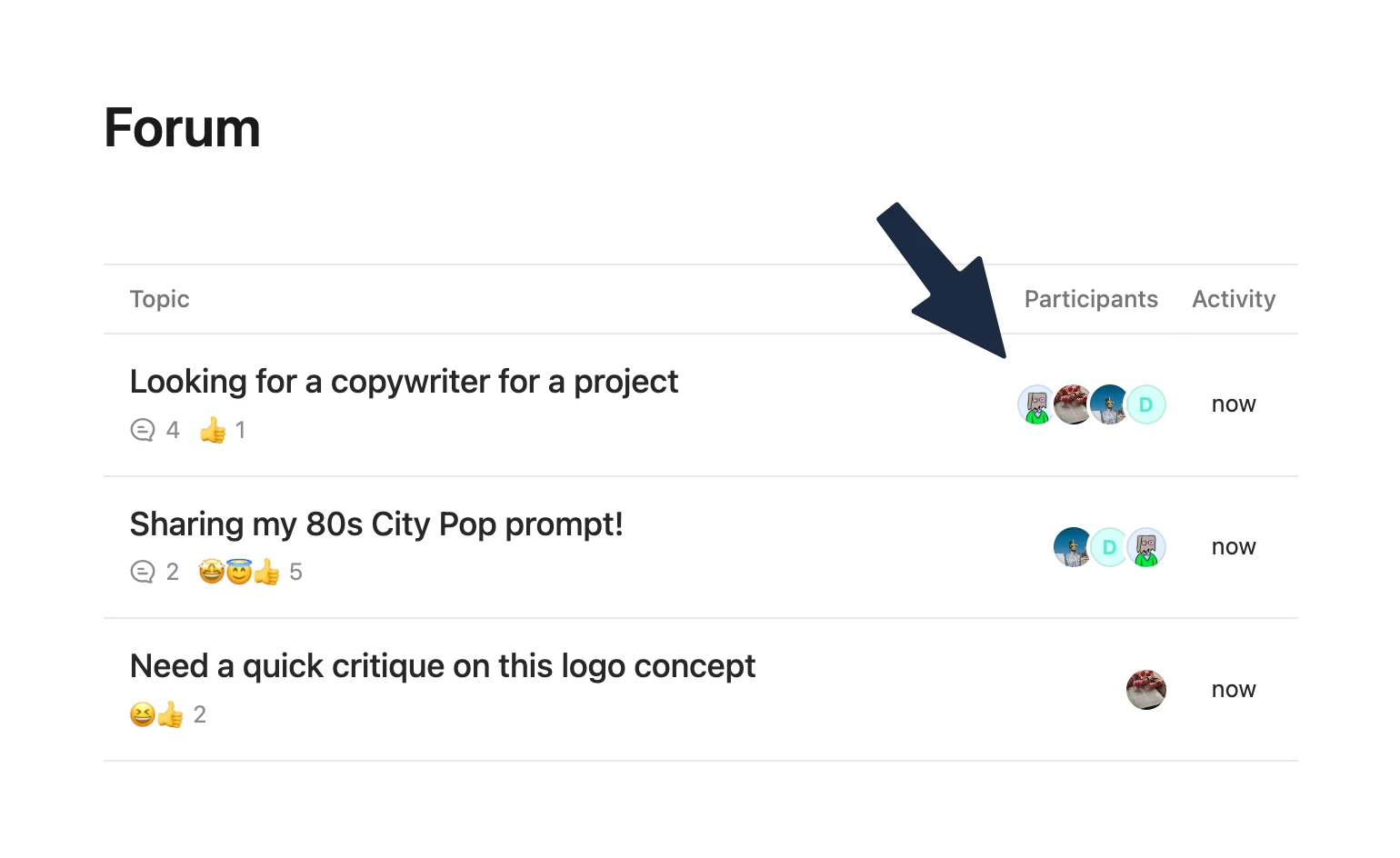The width and height of the screenshot is (1400, 858).
Task: Click the thumbs-up emoji on the City Pop topic
Action: (266, 572)
